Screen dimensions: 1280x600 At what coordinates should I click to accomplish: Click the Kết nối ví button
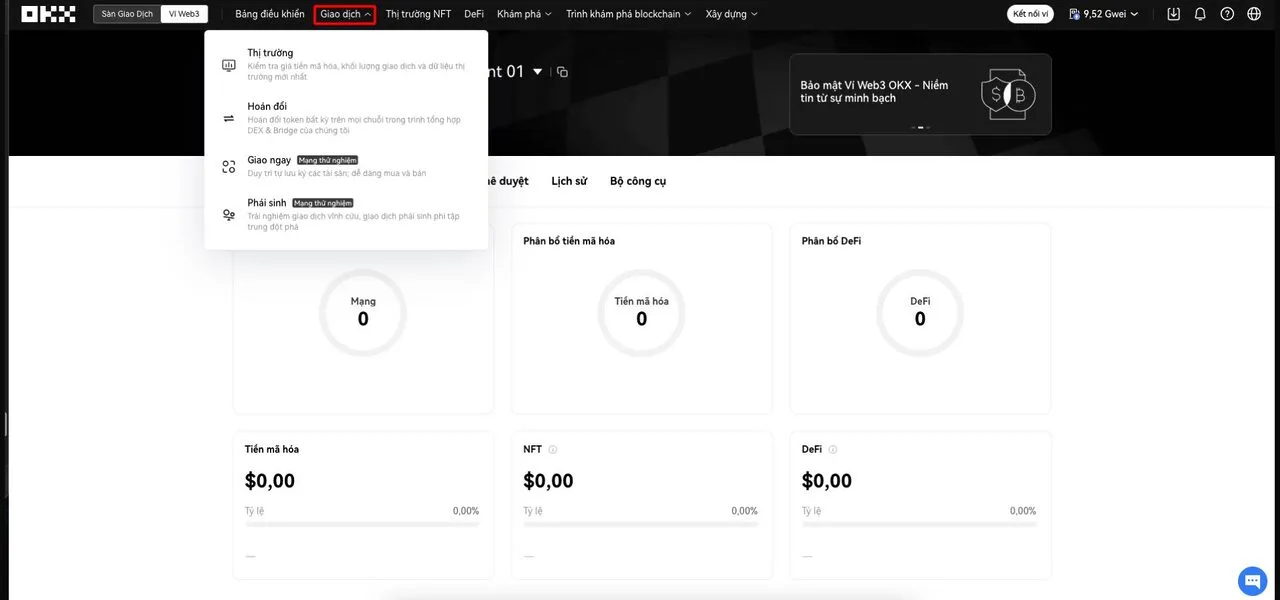pos(1030,14)
